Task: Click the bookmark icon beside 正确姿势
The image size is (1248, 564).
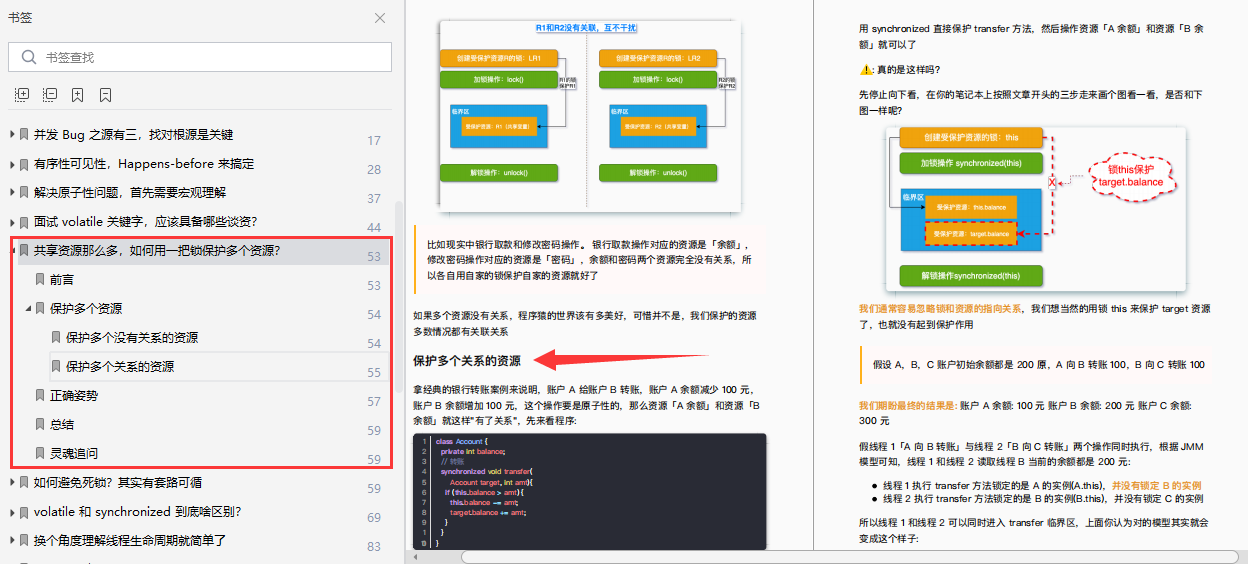Action: click(x=40, y=395)
